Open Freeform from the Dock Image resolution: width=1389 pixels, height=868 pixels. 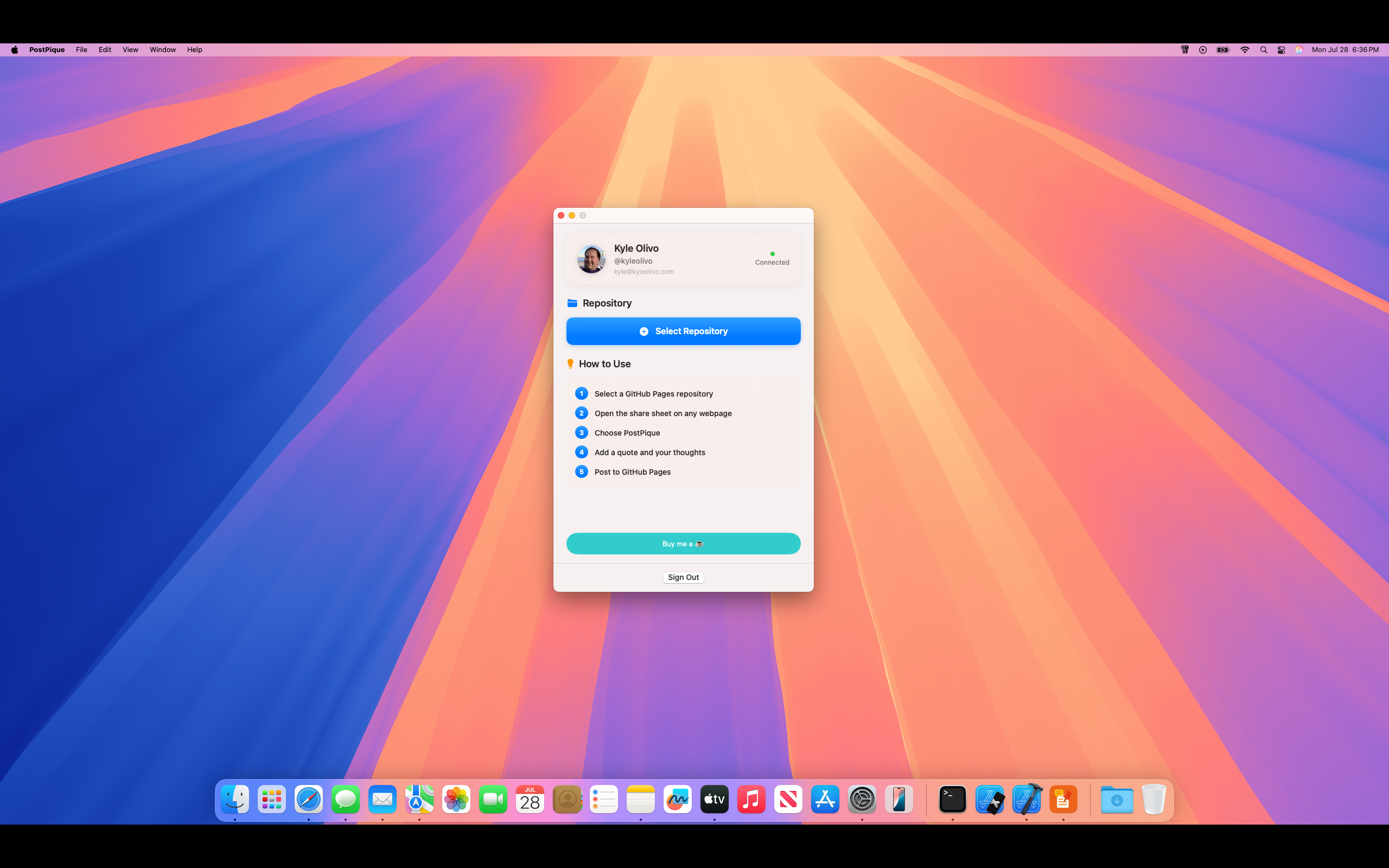(677, 799)
